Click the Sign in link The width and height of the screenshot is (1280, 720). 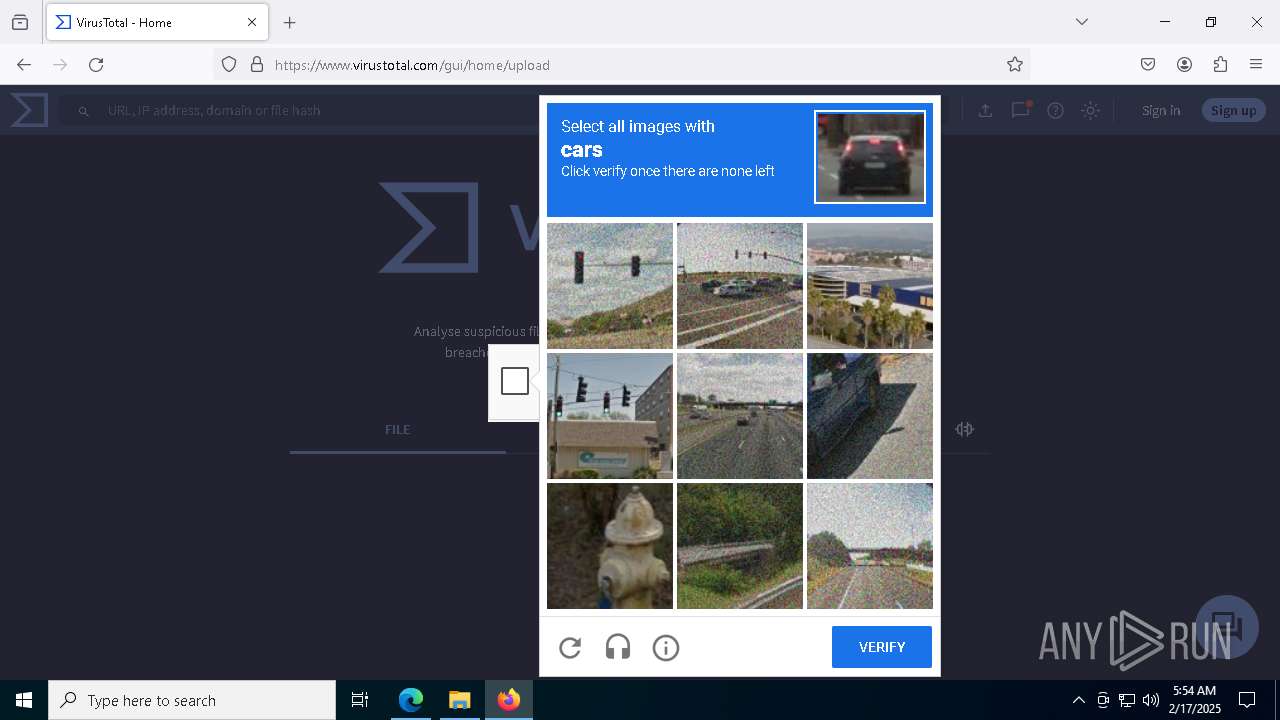click(1161, 110)
